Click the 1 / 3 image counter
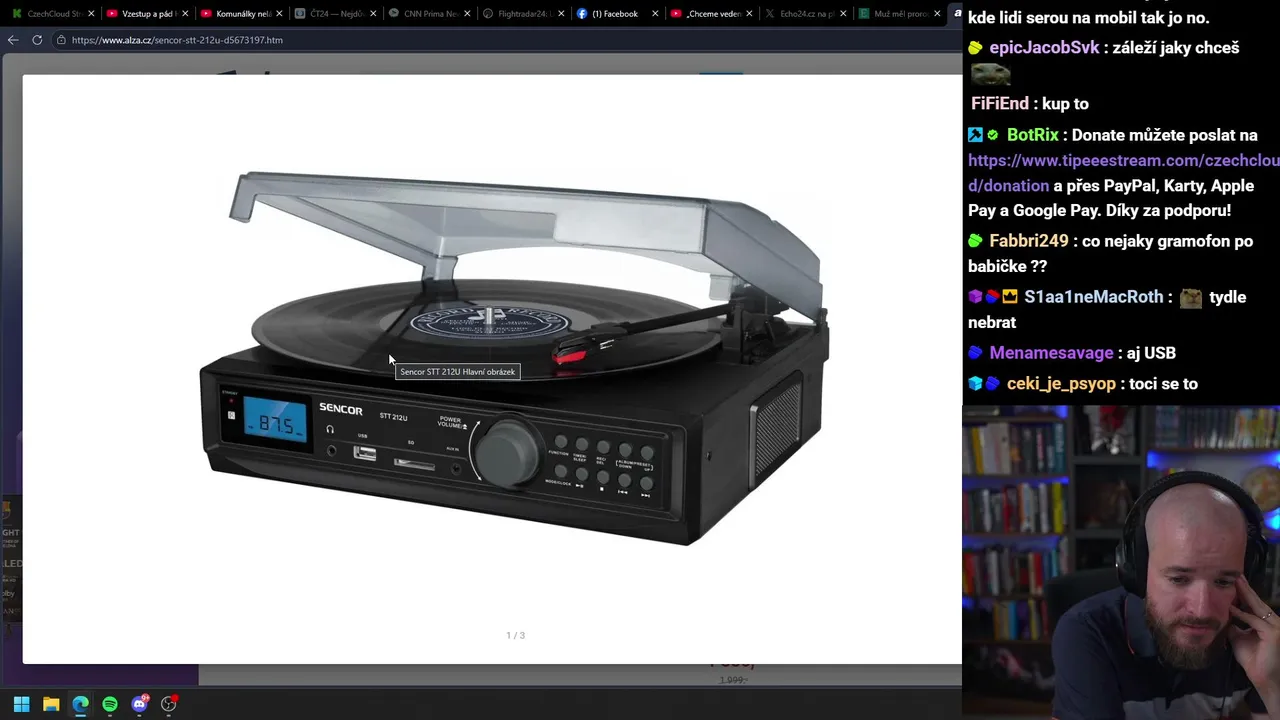The width and height of the screenshot is (1280, 720). click(515, 635)
